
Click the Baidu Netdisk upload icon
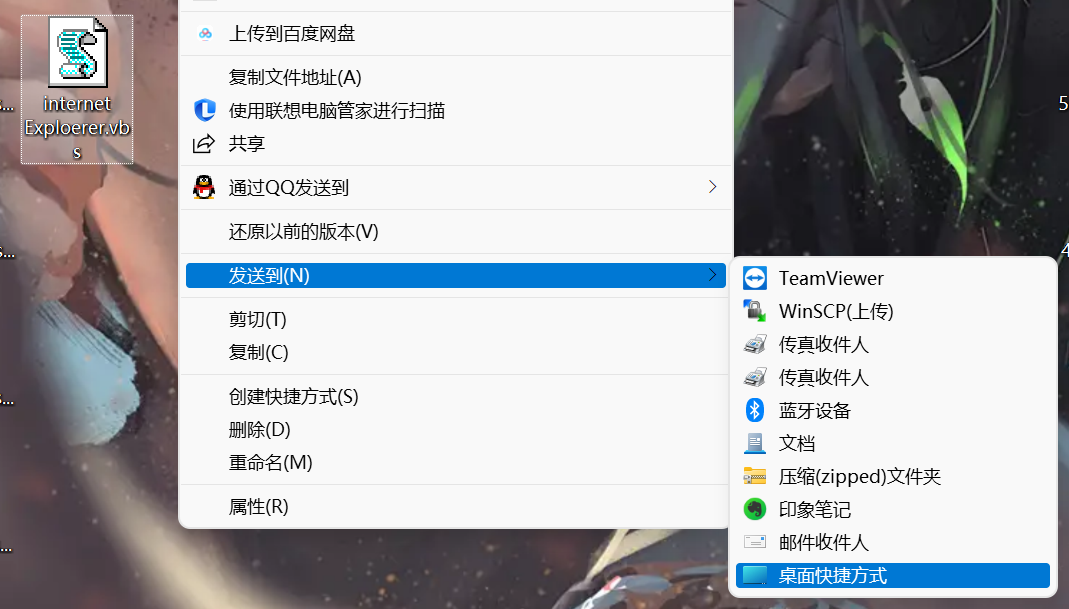click(x=205, y=34)
